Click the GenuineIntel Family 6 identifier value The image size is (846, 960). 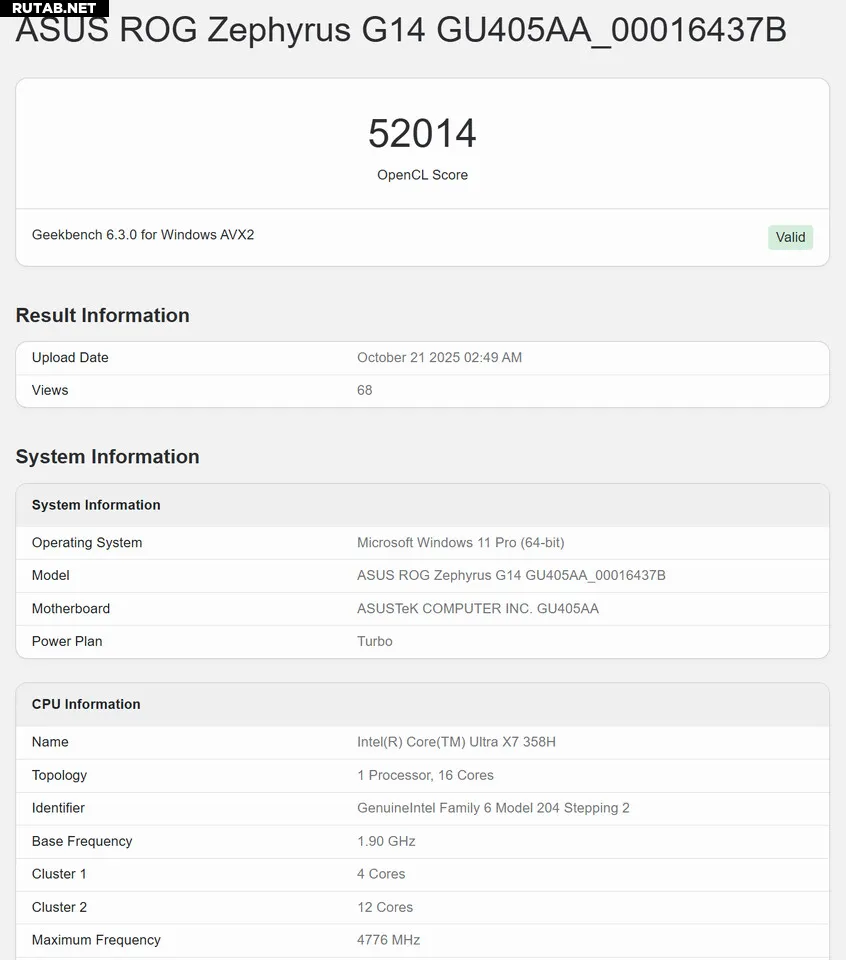(x=493, y=808)
